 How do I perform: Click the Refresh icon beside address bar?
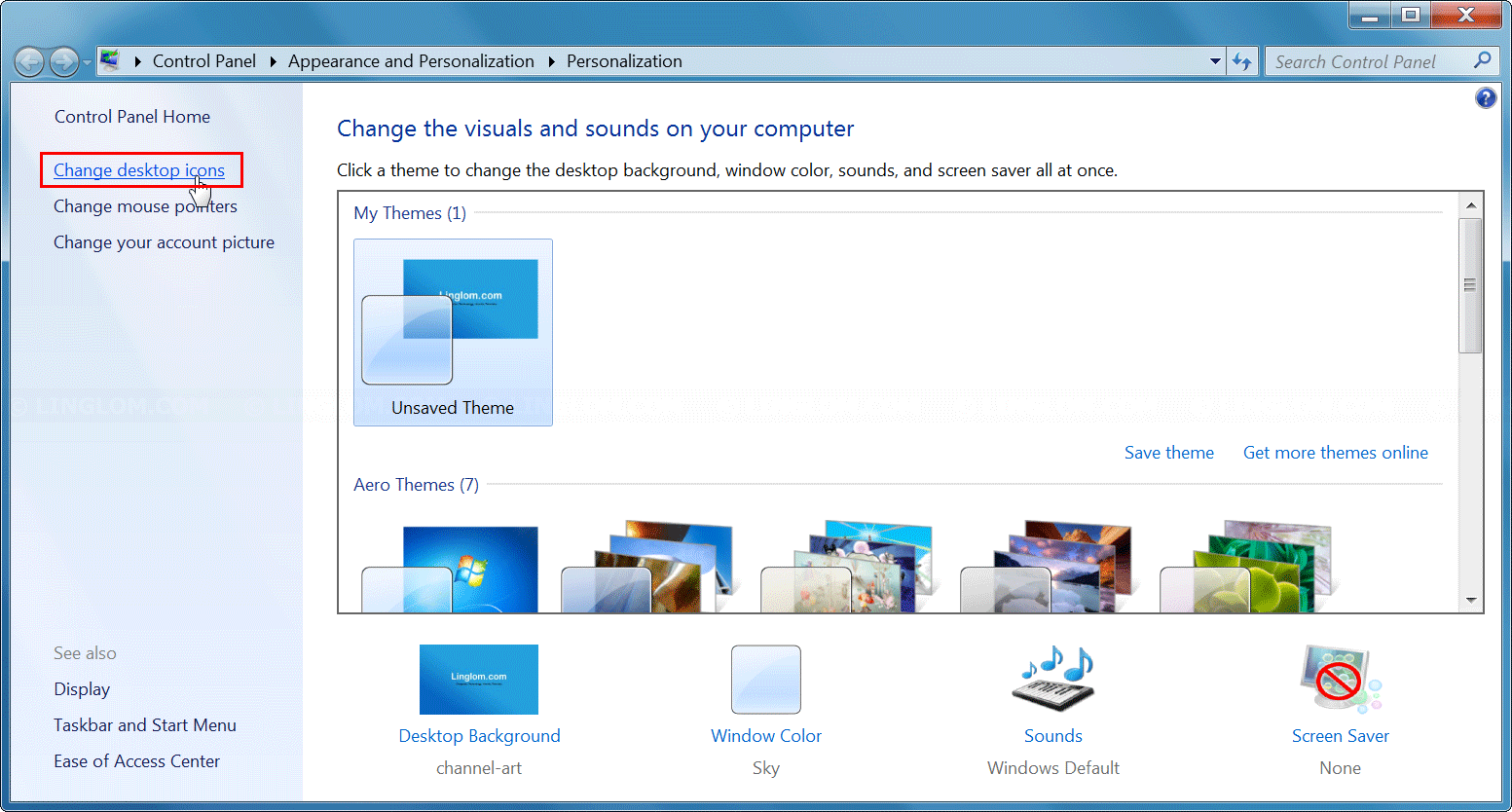coord(1242,60)
